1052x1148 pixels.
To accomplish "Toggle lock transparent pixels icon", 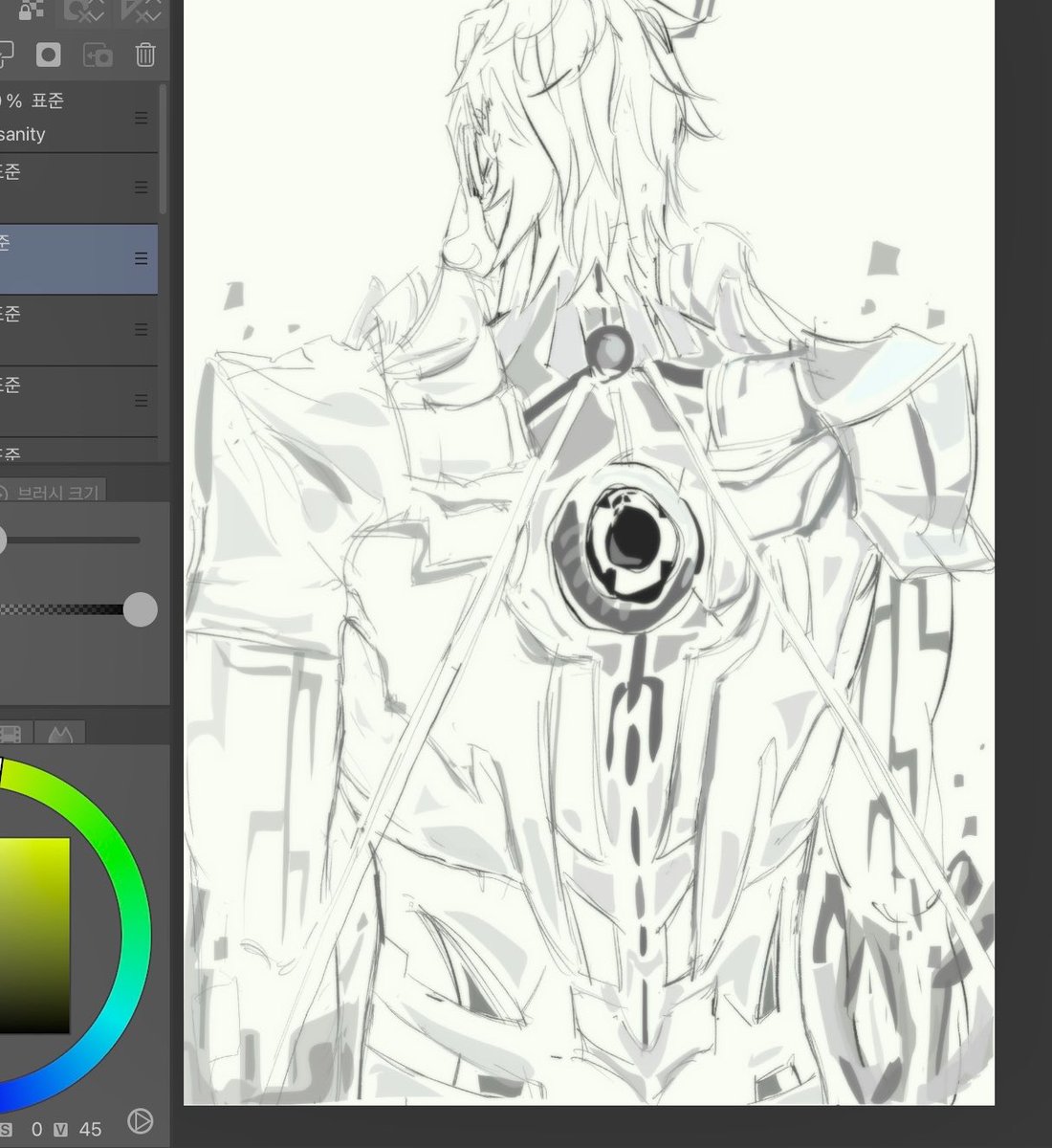I will coord(32,10).
